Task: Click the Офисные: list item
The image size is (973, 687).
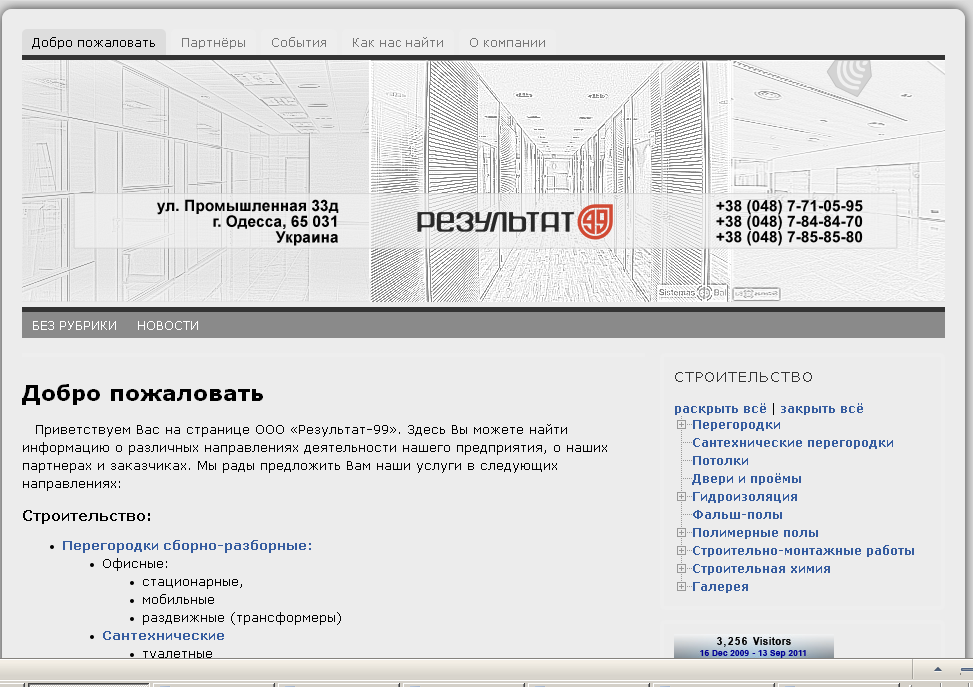Action: click(135, 564)
